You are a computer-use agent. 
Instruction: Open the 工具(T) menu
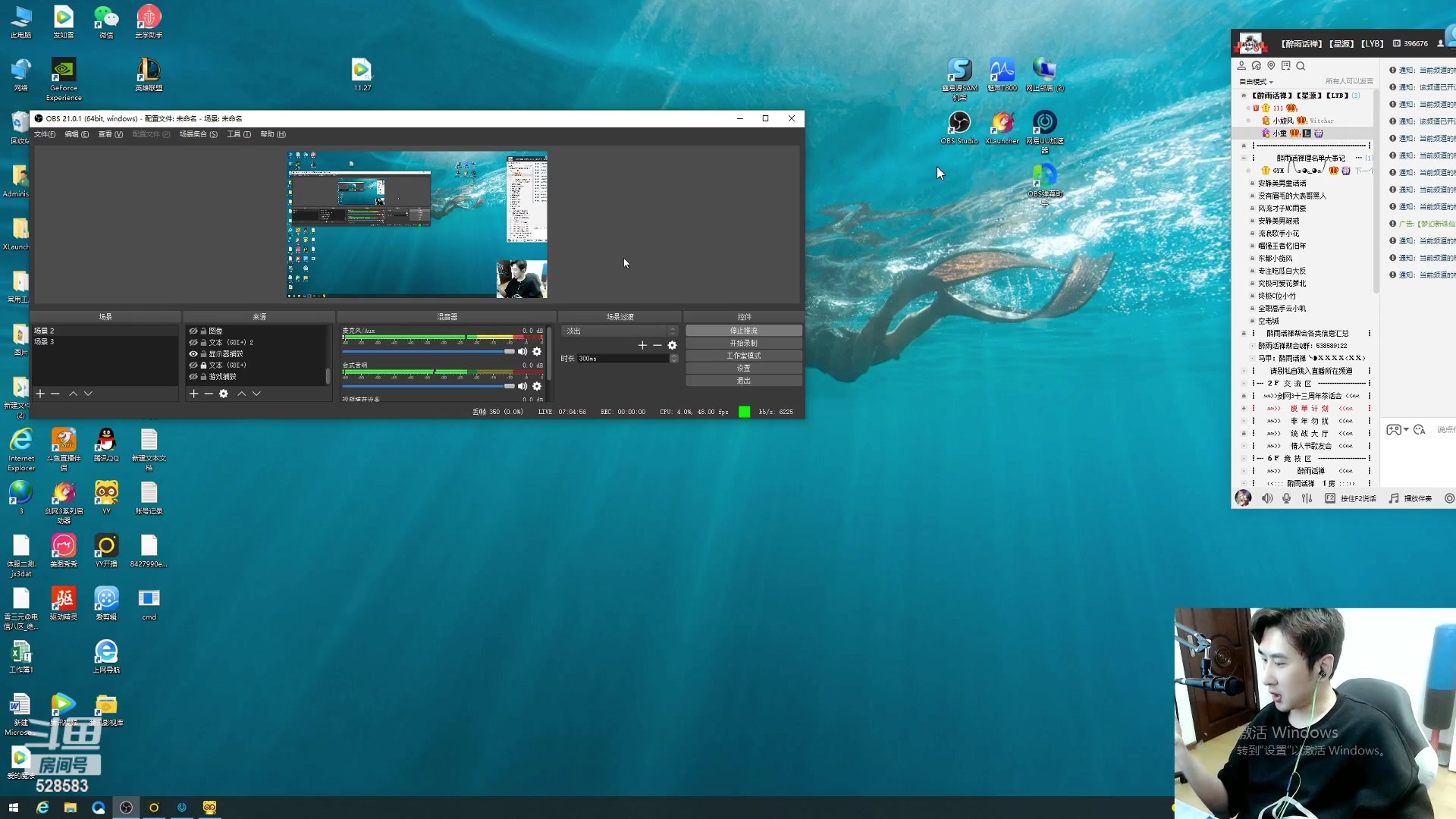(239, 134)
